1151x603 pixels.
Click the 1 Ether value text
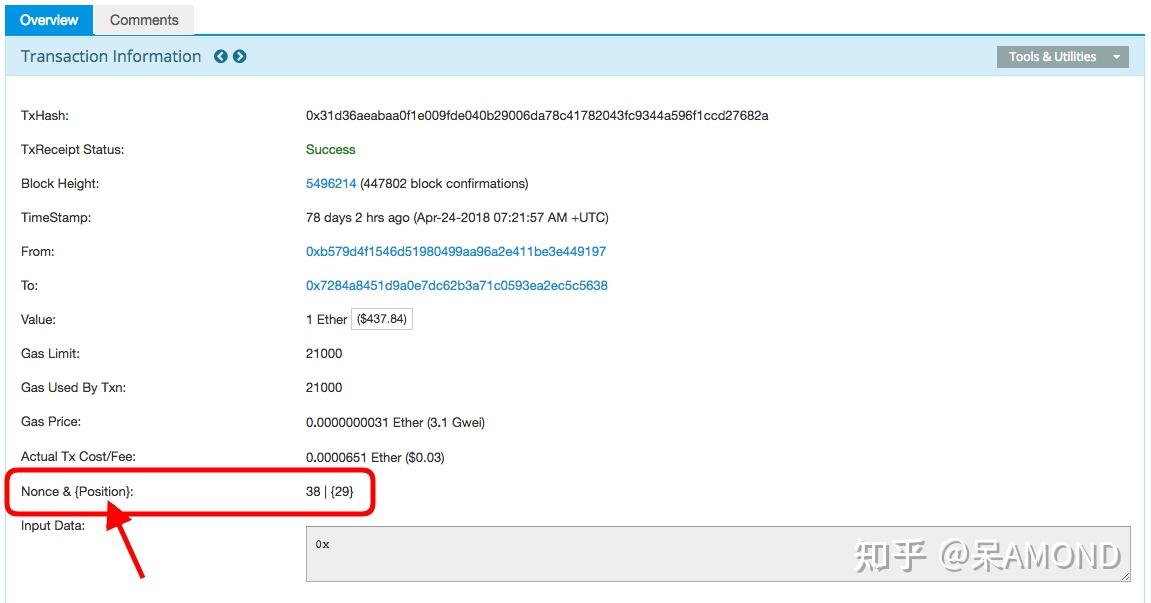pos(327,319)
